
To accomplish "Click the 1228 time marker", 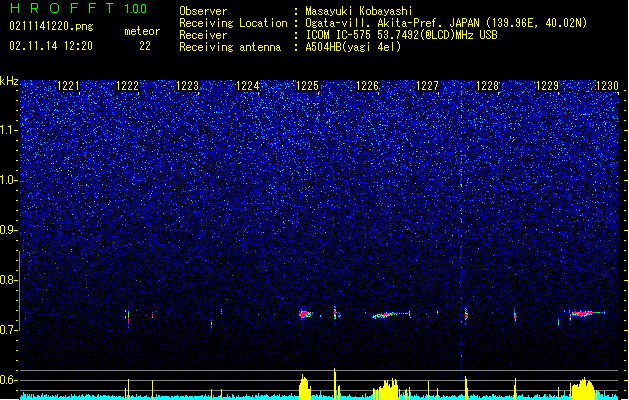I will coord(487,86).
